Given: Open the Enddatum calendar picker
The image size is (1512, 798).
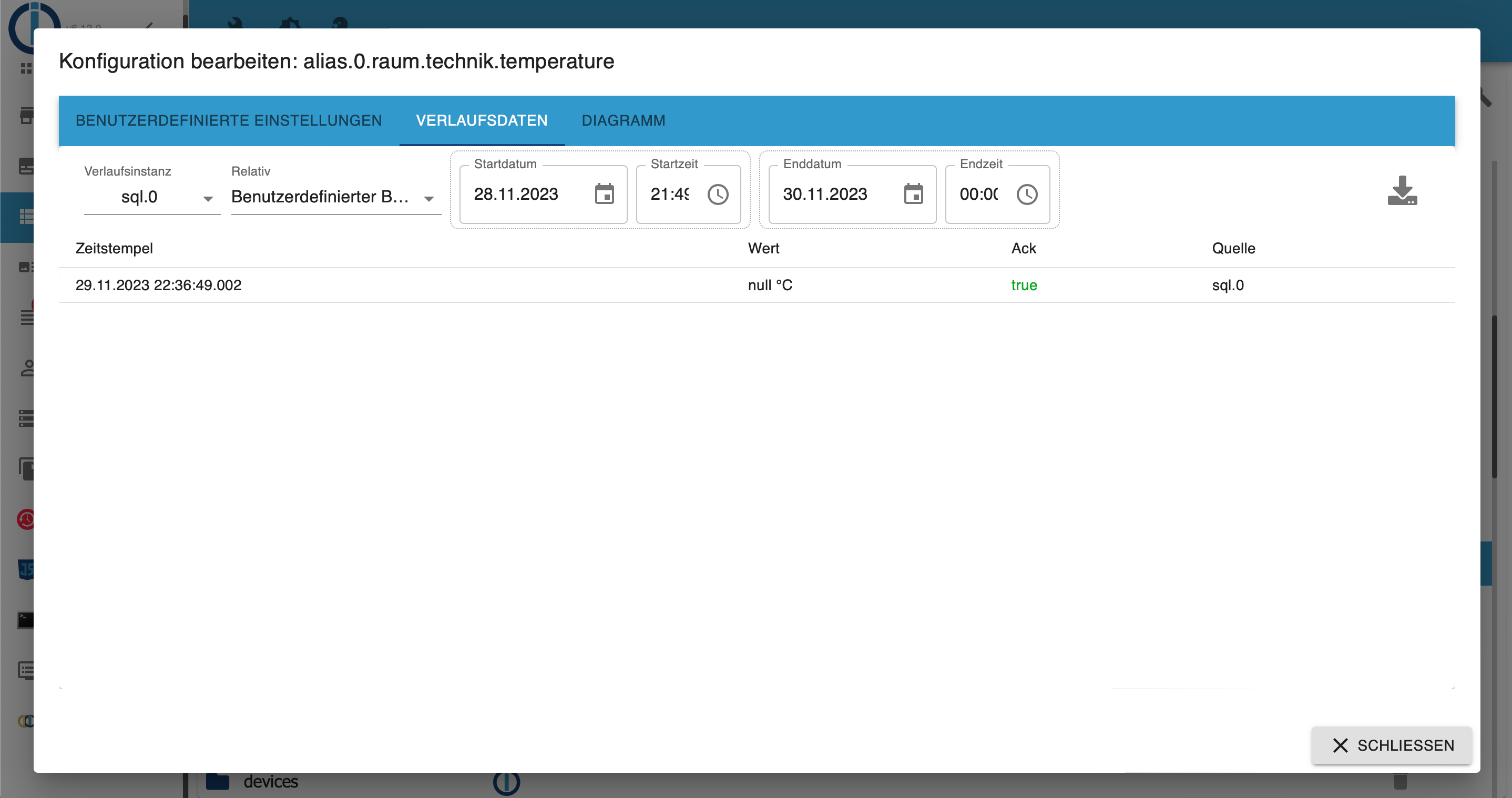Looking at the screenshot, I should click(x=913, y=194).
